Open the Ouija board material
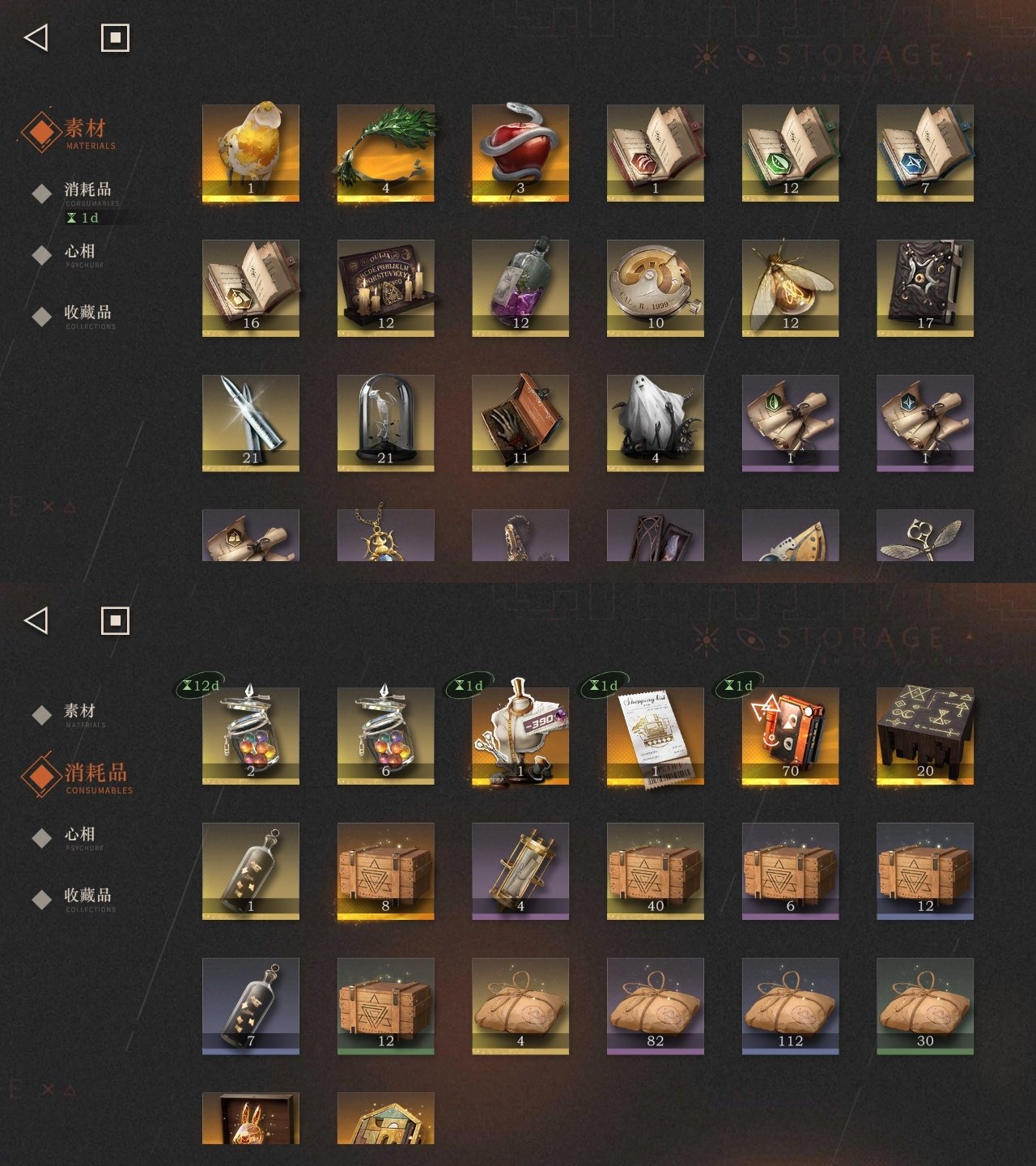Screen dimensions: 1036x1166 point(385,288)
